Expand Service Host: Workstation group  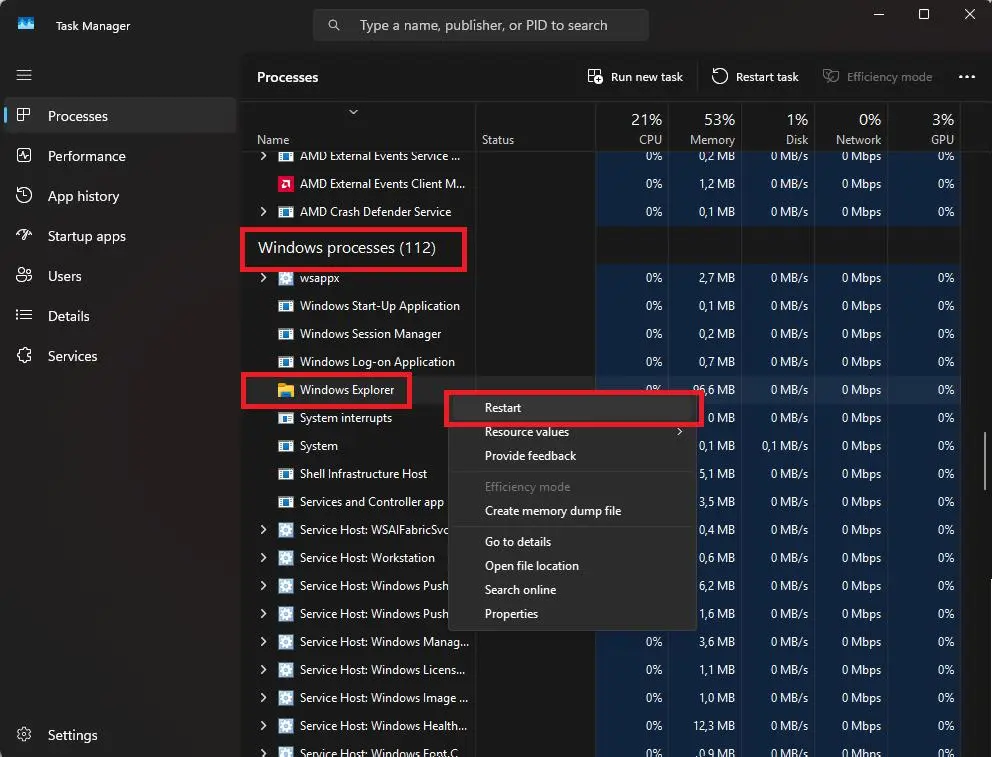point(263,558)
